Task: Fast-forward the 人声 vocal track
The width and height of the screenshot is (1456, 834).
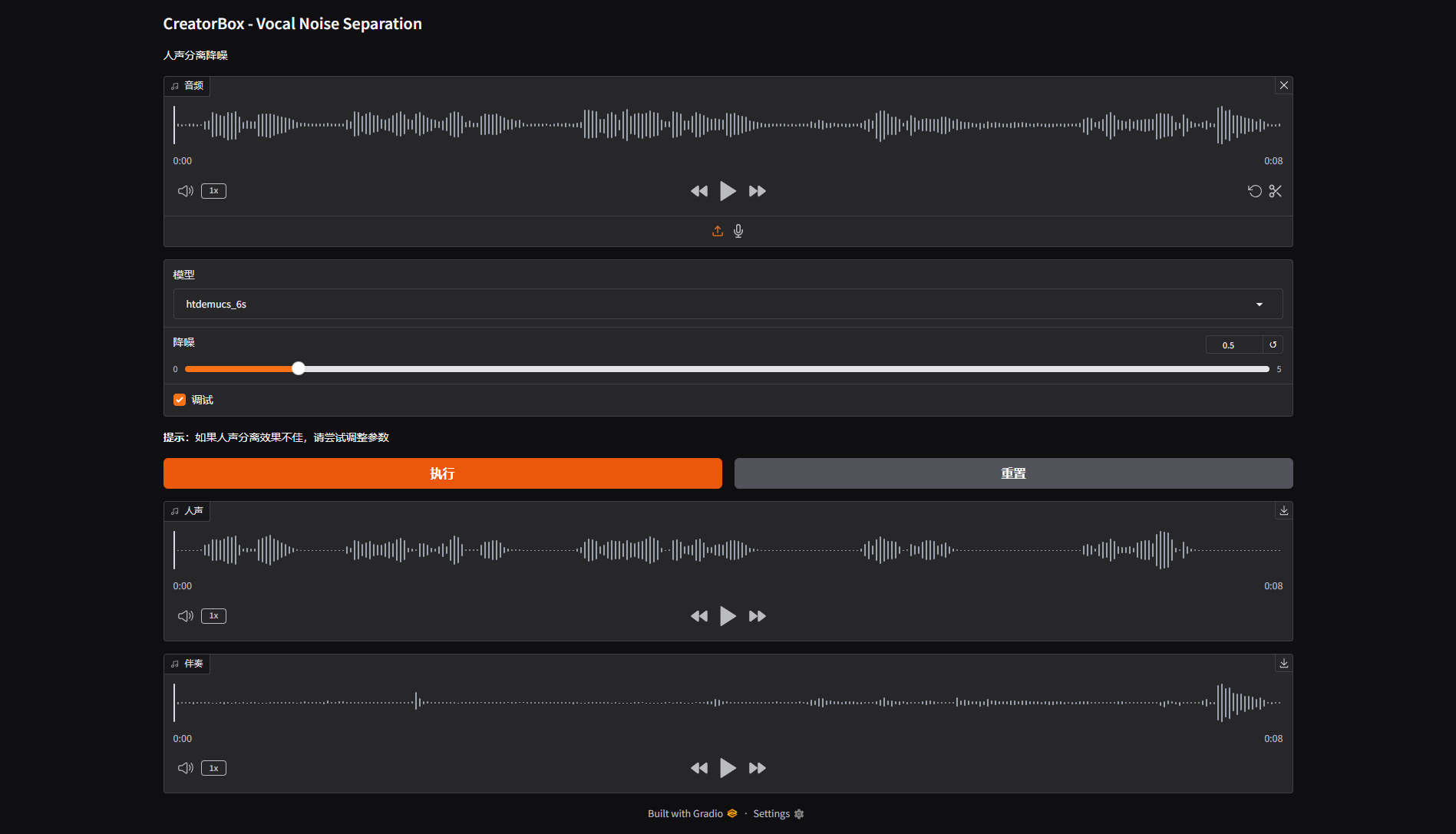Action: point(758,616)
